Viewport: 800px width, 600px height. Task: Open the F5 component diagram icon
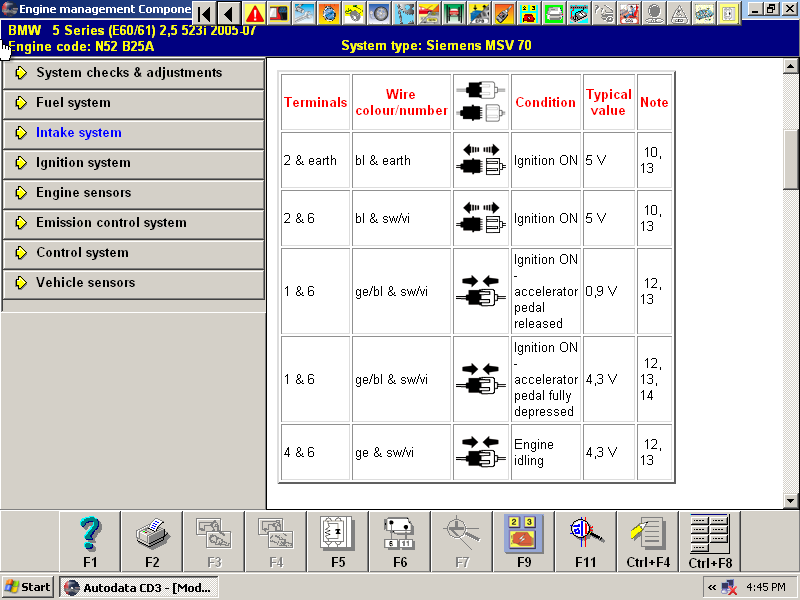[338, 541]
